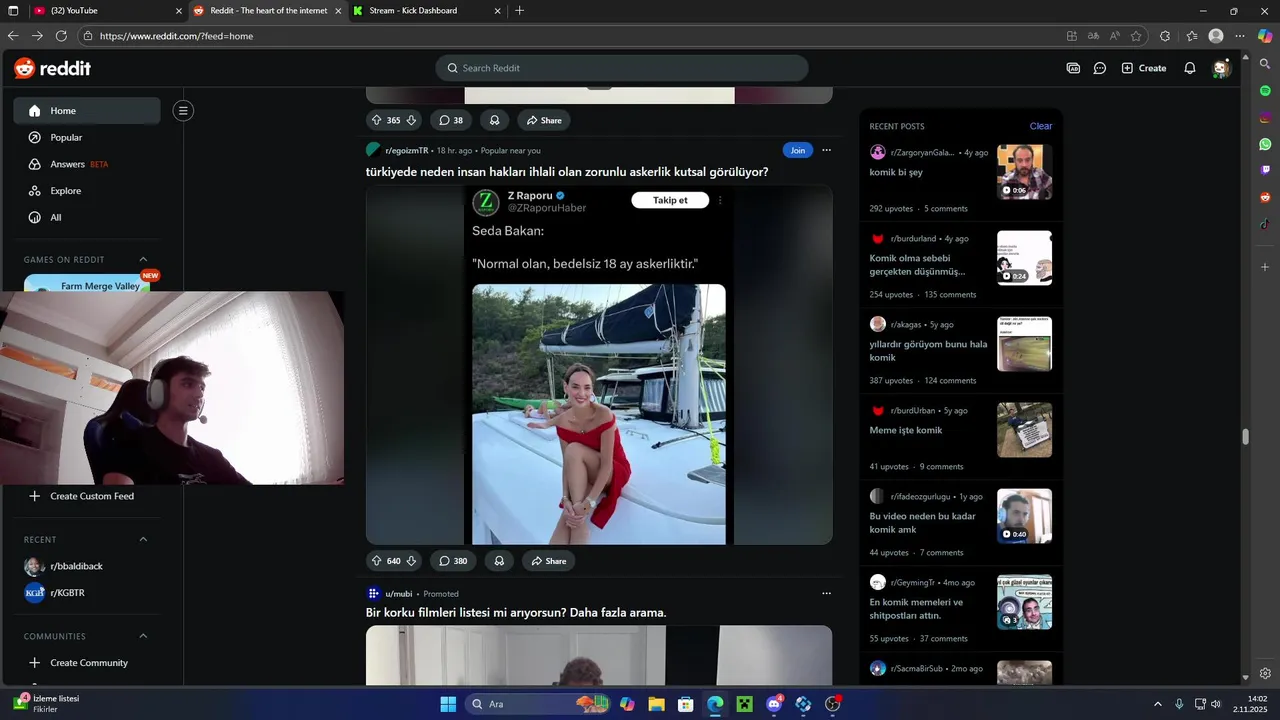Open the more options menu for egoizmTR post

pyautogui.click(x=826, y=150)
